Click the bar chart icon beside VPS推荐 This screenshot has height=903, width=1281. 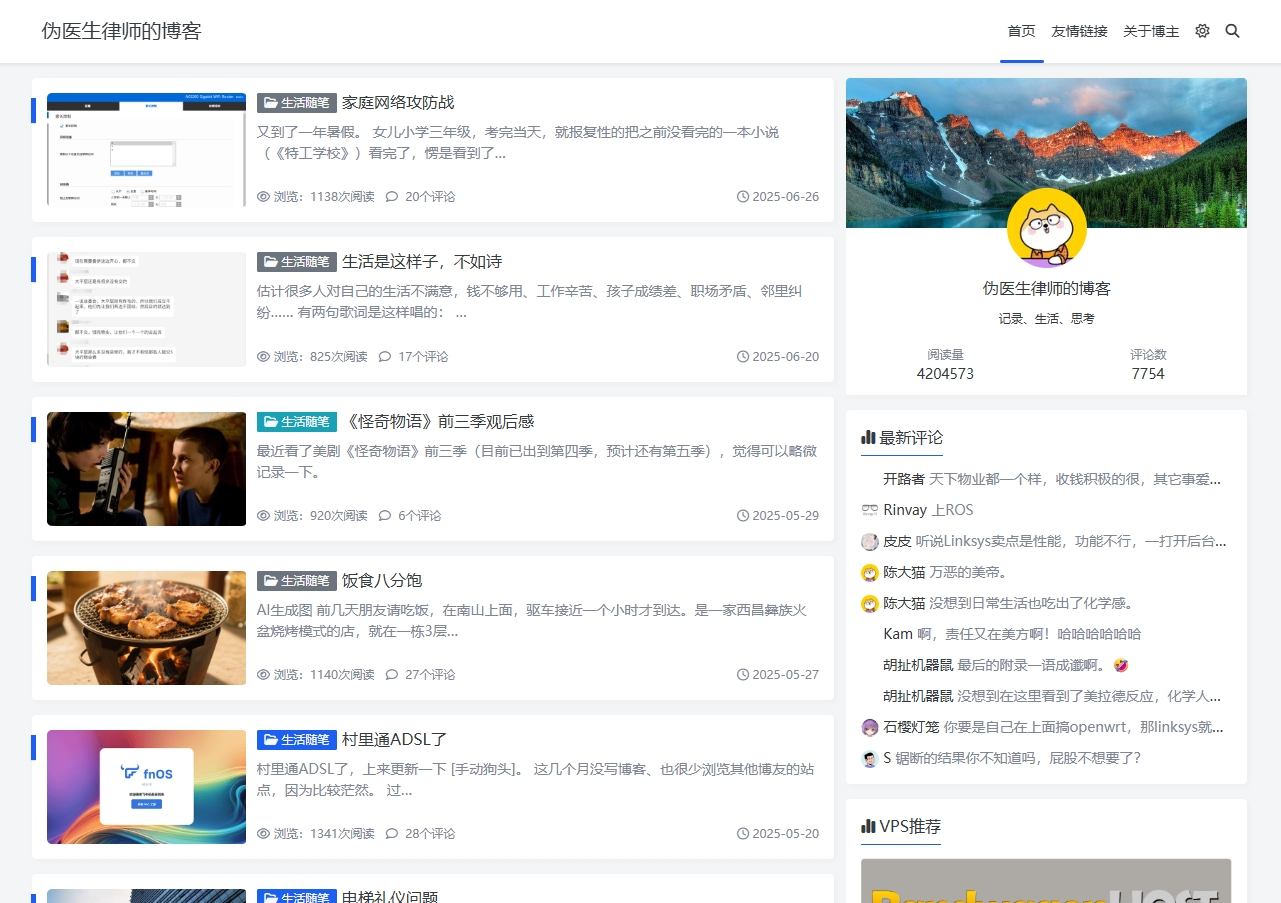[x=866, y=826]
